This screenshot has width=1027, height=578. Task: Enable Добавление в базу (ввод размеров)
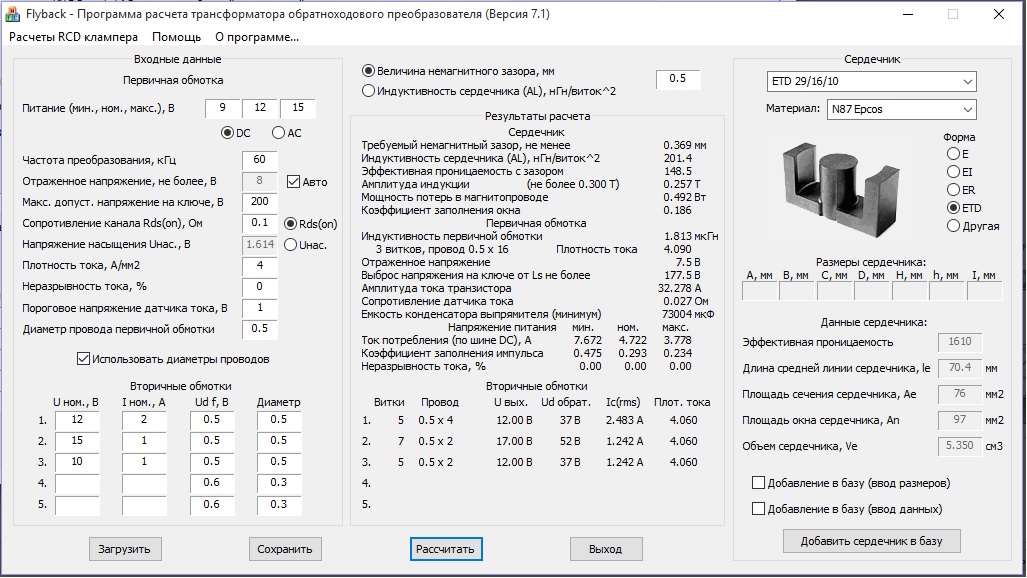tap(758, 483)
